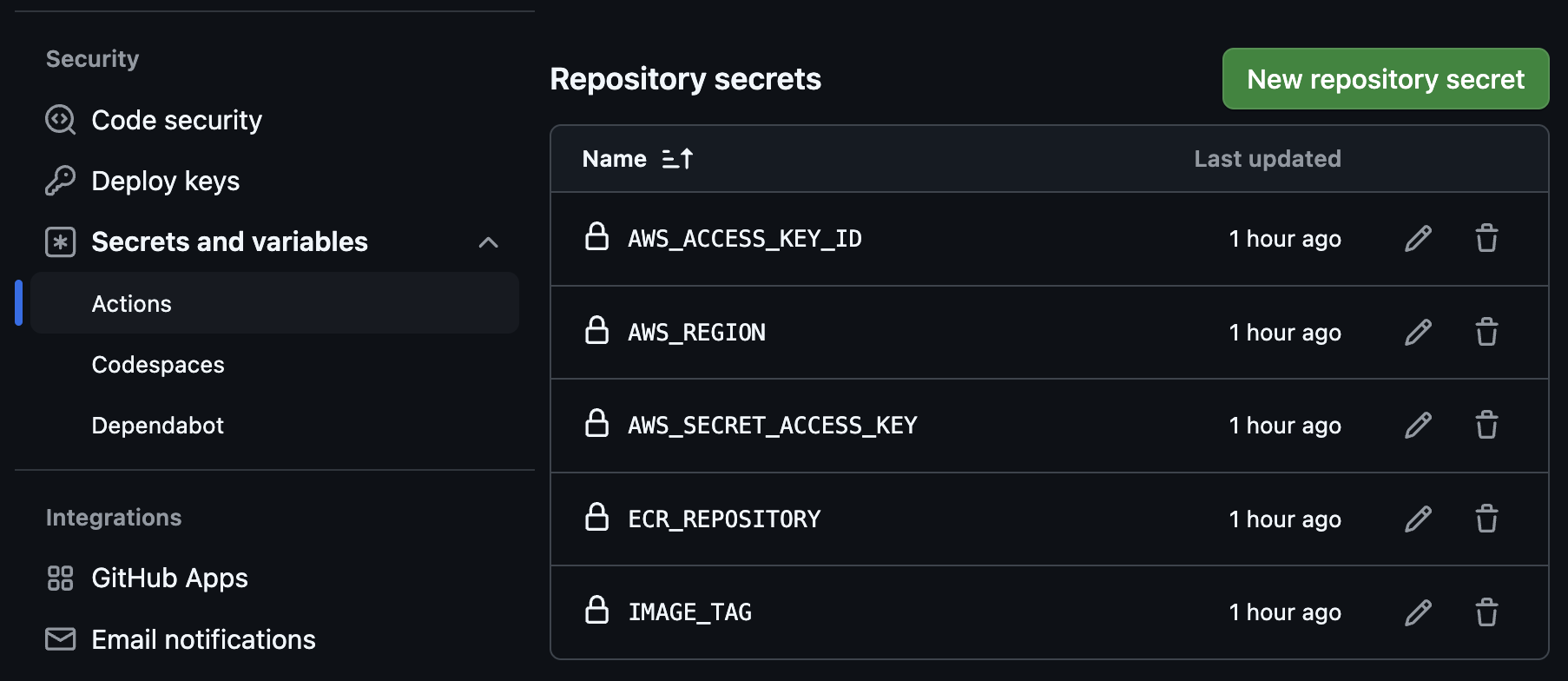The image size is (1568, 681).
Task: Click the ECR_REPOSITORY secret name
Action: tap(724, 519)
